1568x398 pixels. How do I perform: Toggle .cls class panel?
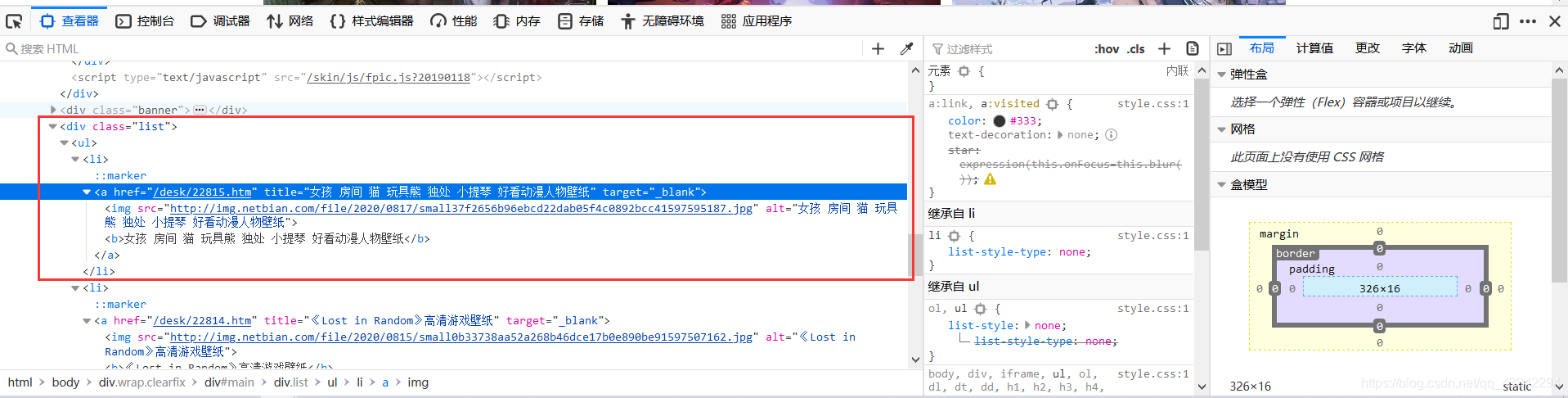[1136, 49]
